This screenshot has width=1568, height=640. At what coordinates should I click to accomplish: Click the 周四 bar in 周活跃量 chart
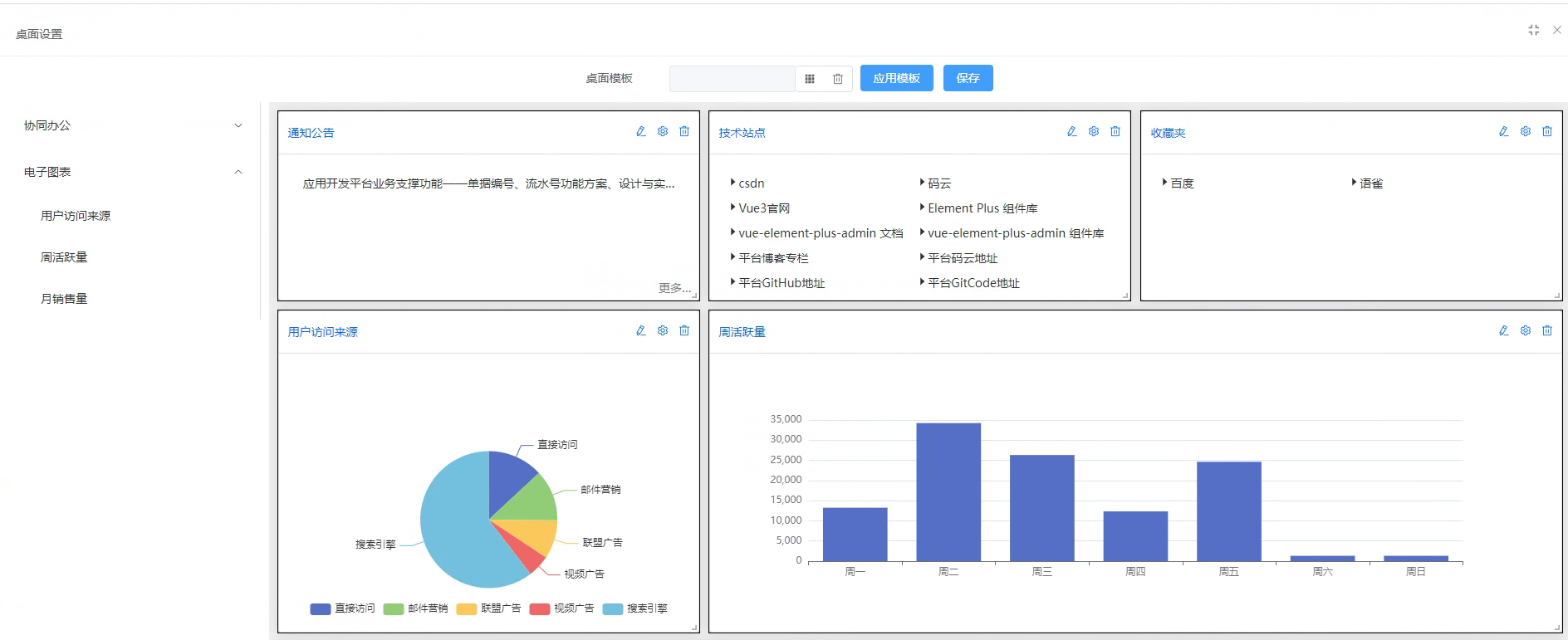click(1135, 536)
